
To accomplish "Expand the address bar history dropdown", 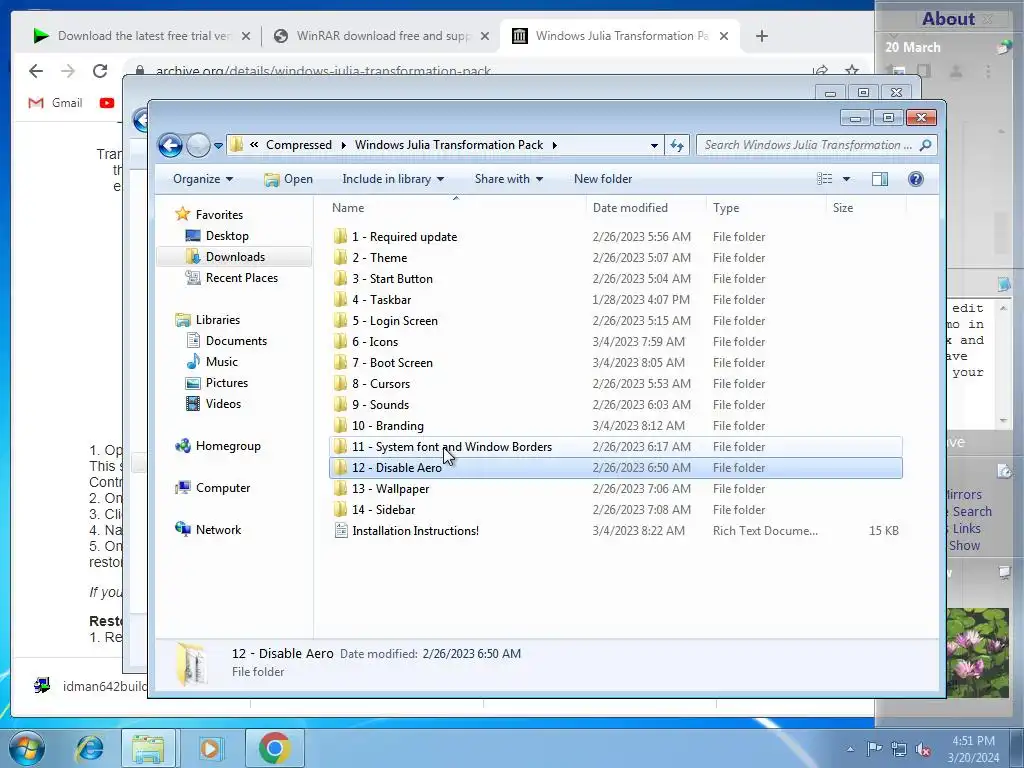I will 654,146.
